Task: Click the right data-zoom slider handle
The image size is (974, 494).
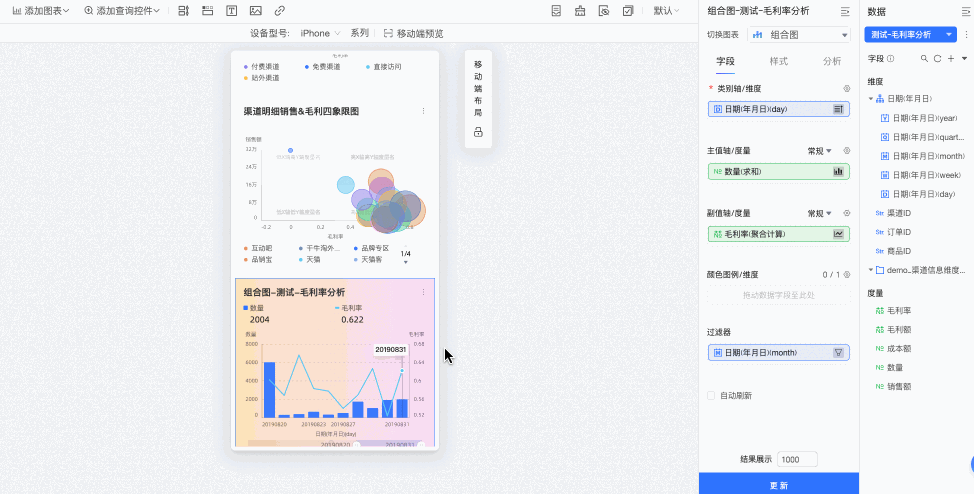Action: [x=421, y=445]
